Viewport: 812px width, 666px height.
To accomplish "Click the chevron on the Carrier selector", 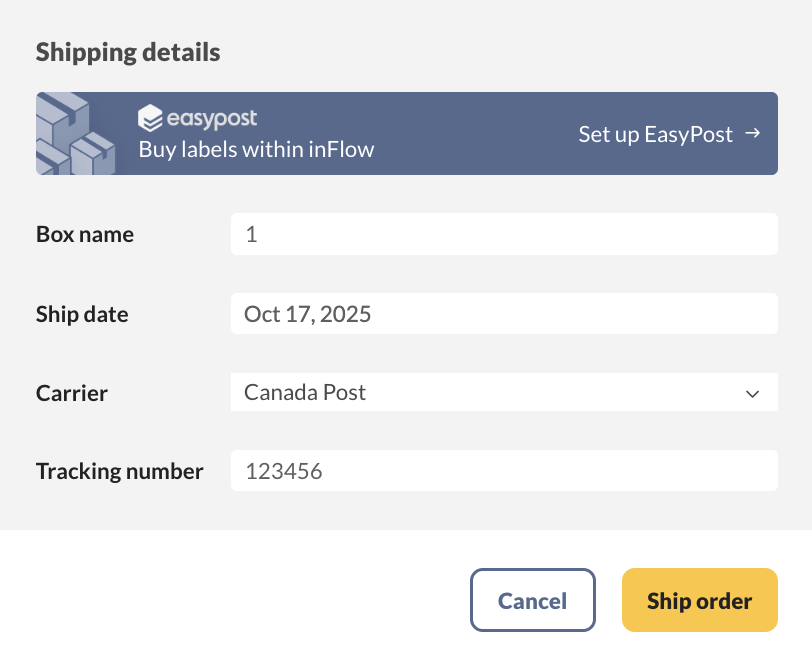I will tap(753, 392).
